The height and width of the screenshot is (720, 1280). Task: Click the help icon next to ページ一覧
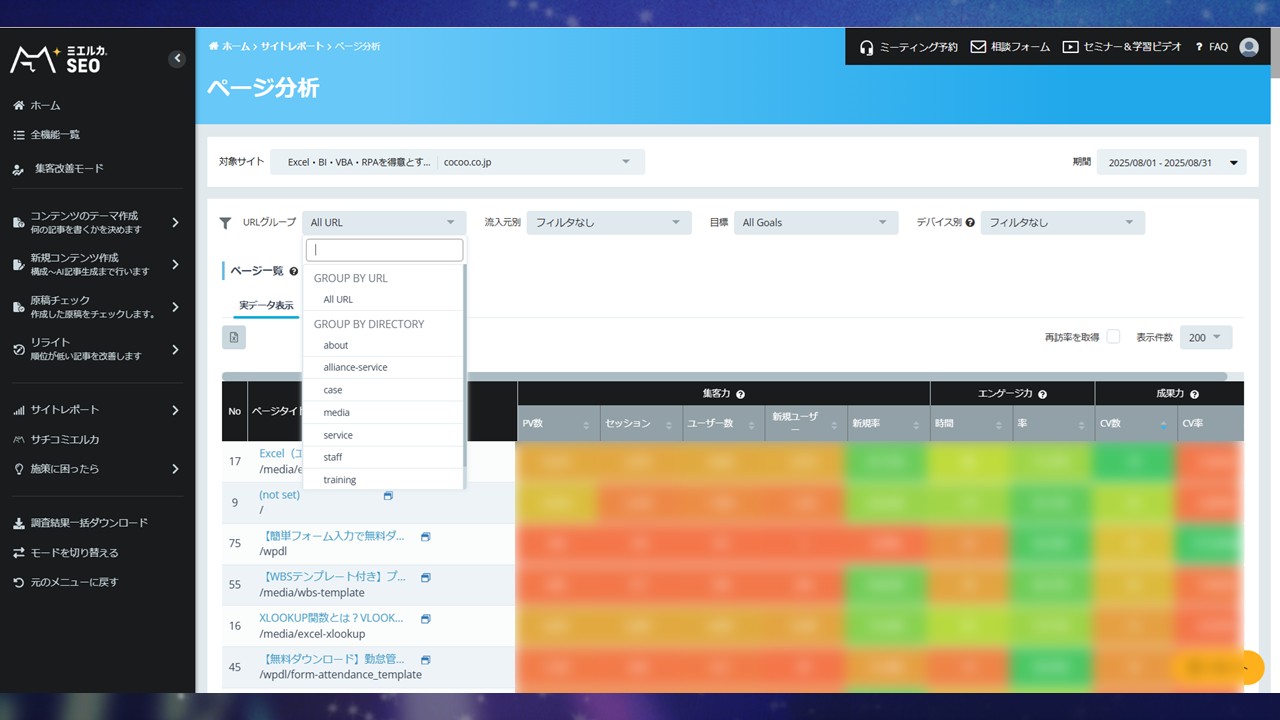point(294,271)
